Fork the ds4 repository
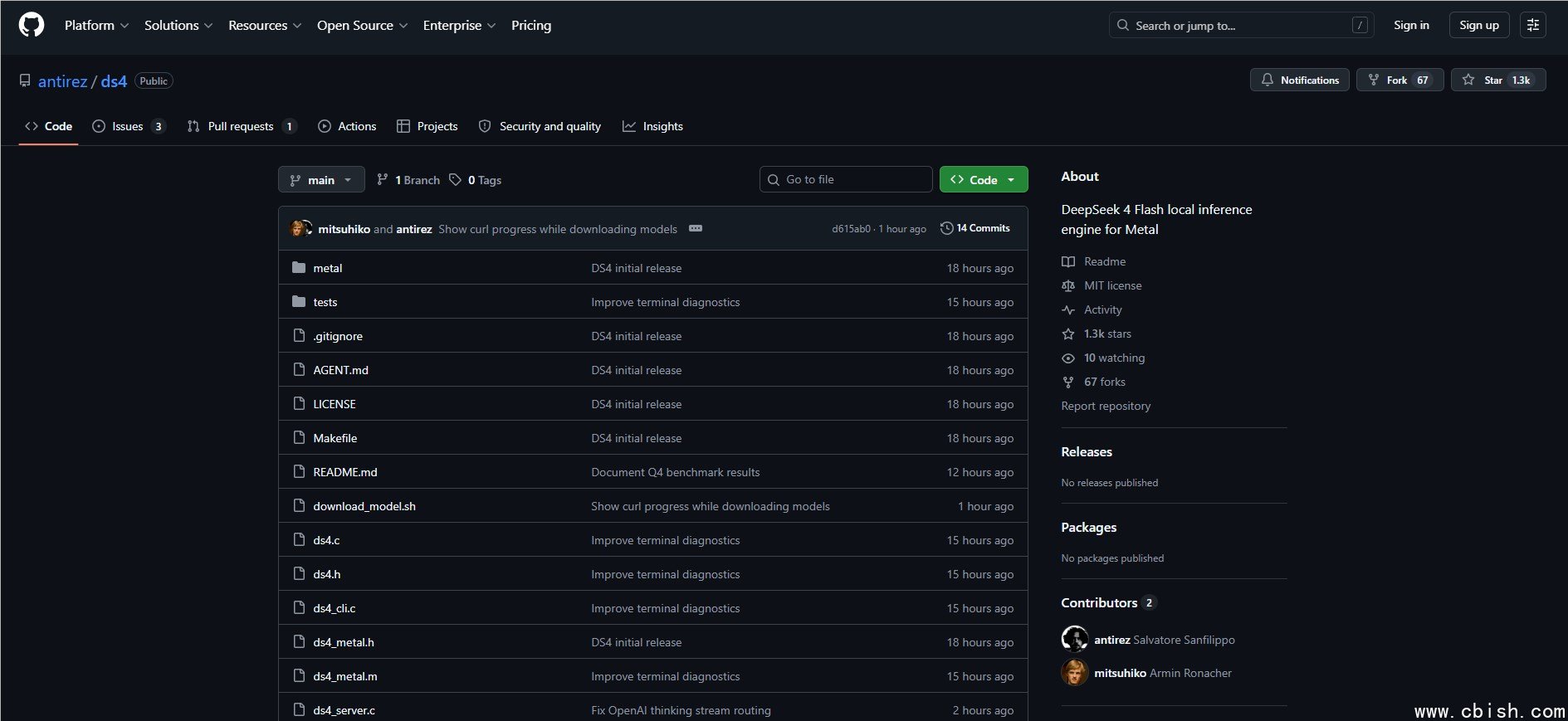Screen dimensions: 1568x721 click(1400, 80)
